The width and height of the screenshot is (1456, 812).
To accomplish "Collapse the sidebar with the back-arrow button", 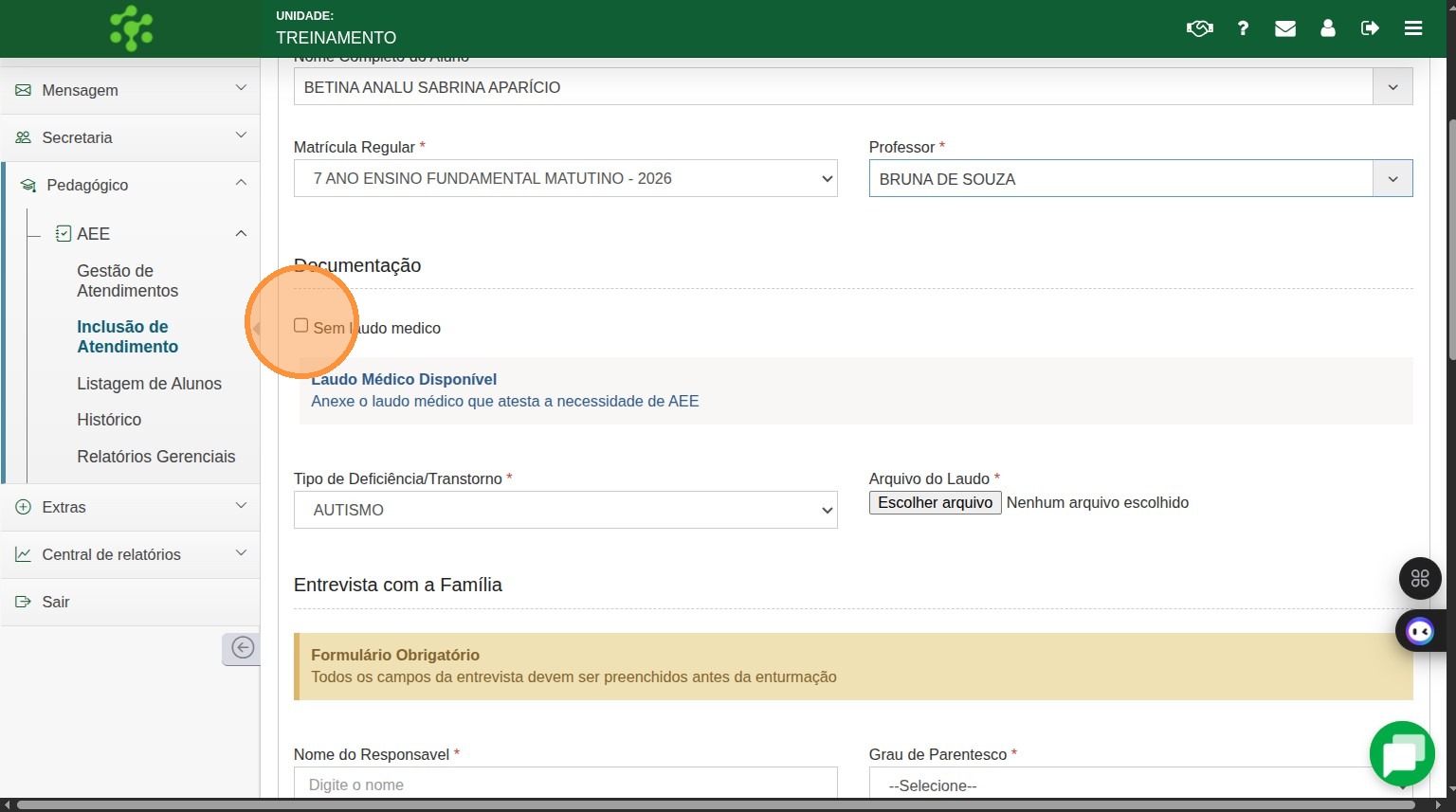I will [x=242, y=648].
